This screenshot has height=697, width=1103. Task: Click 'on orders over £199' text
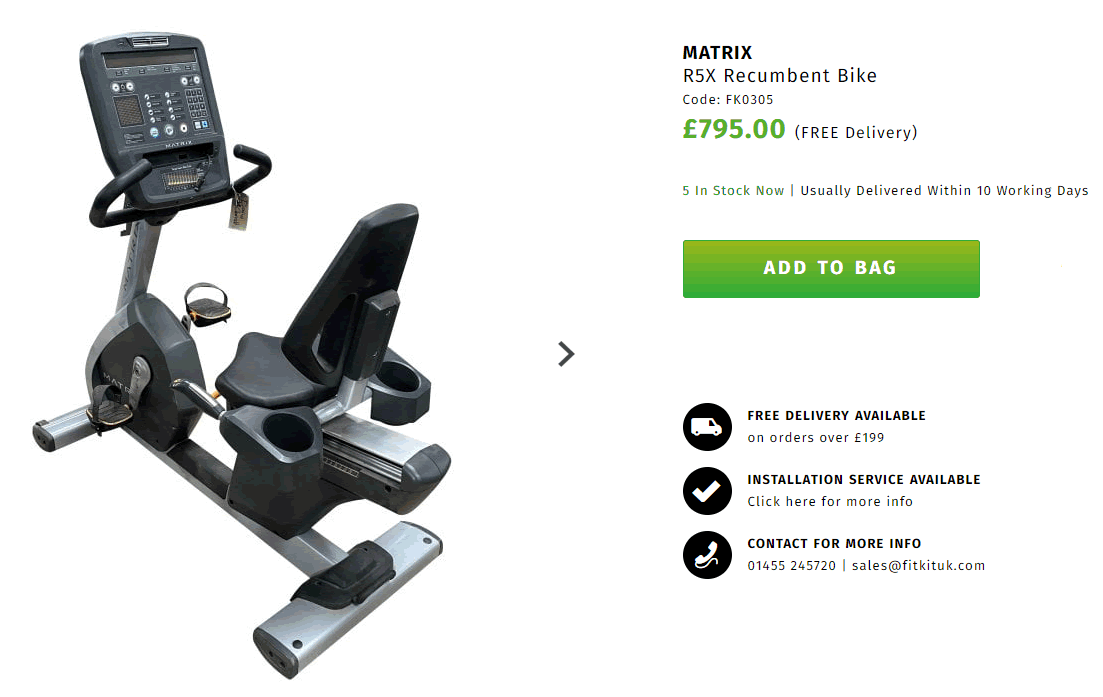click(x=815, y=437)
